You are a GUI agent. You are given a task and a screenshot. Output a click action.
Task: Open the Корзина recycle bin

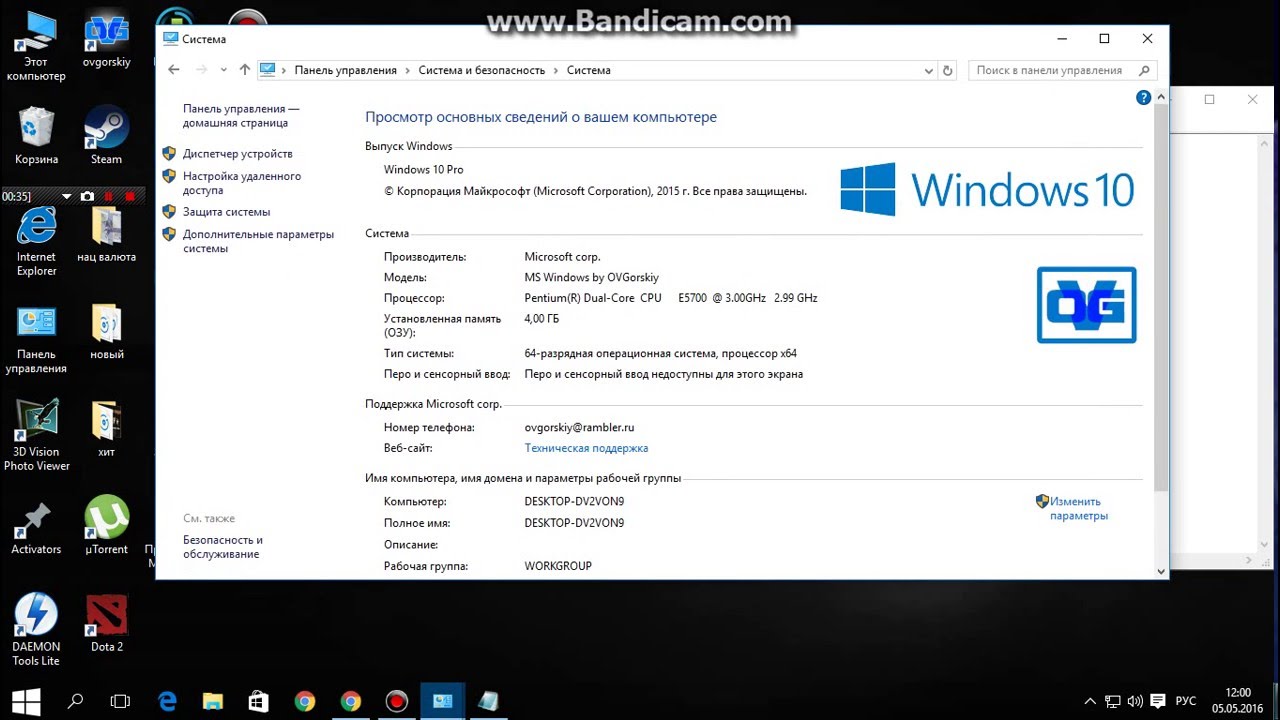coord(36,137)
